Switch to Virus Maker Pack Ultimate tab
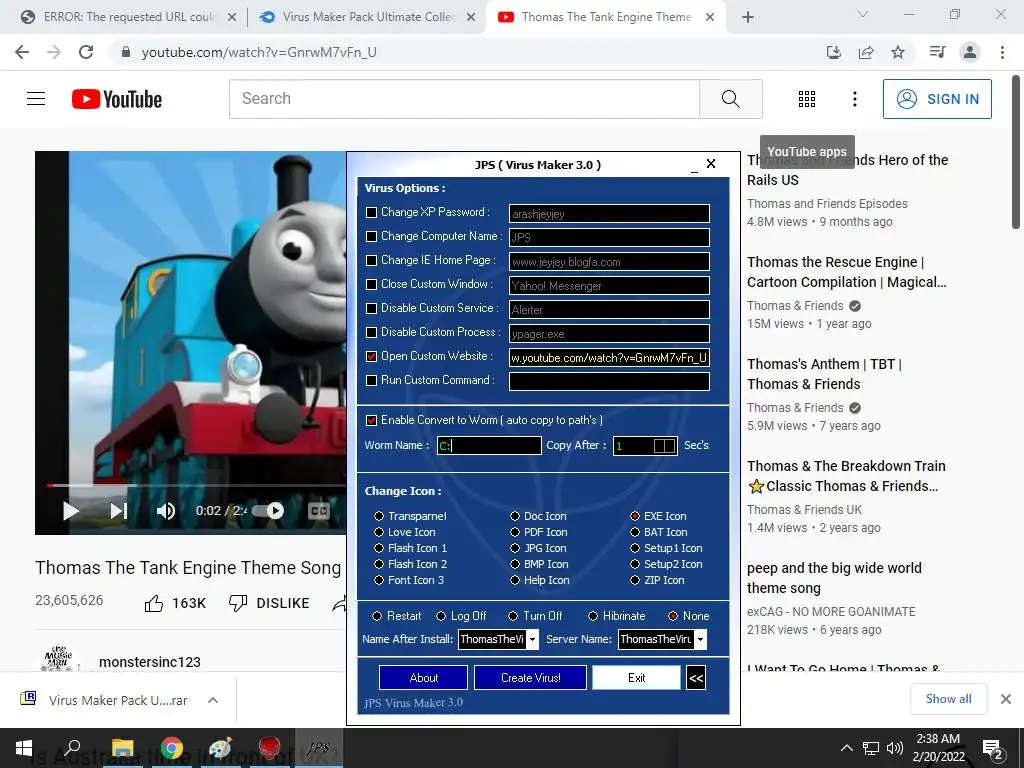 368,17
